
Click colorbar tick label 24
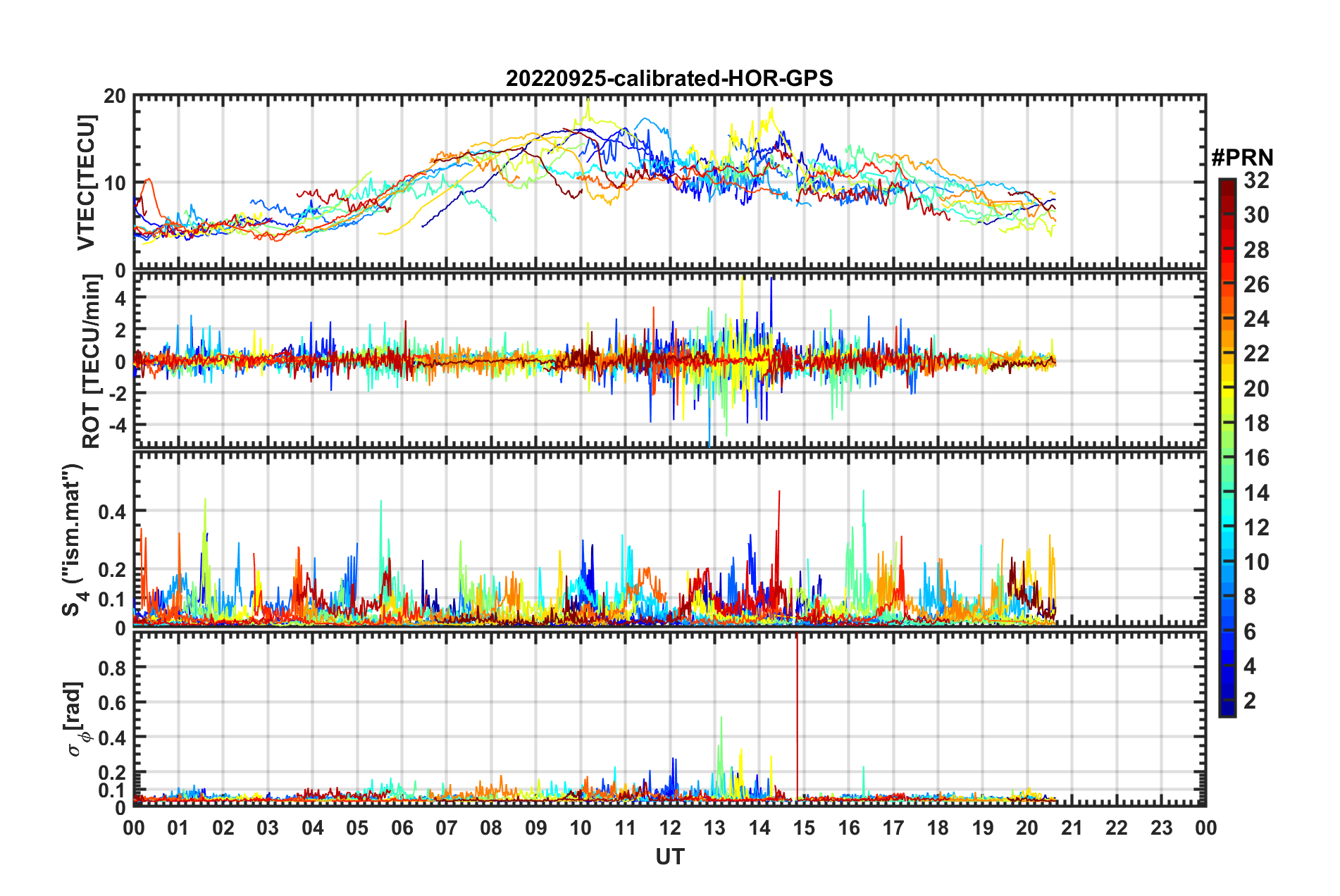pos(1256,319)
